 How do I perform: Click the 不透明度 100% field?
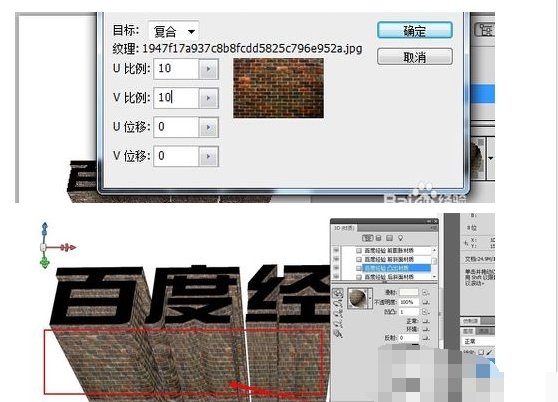click(409, 302)
